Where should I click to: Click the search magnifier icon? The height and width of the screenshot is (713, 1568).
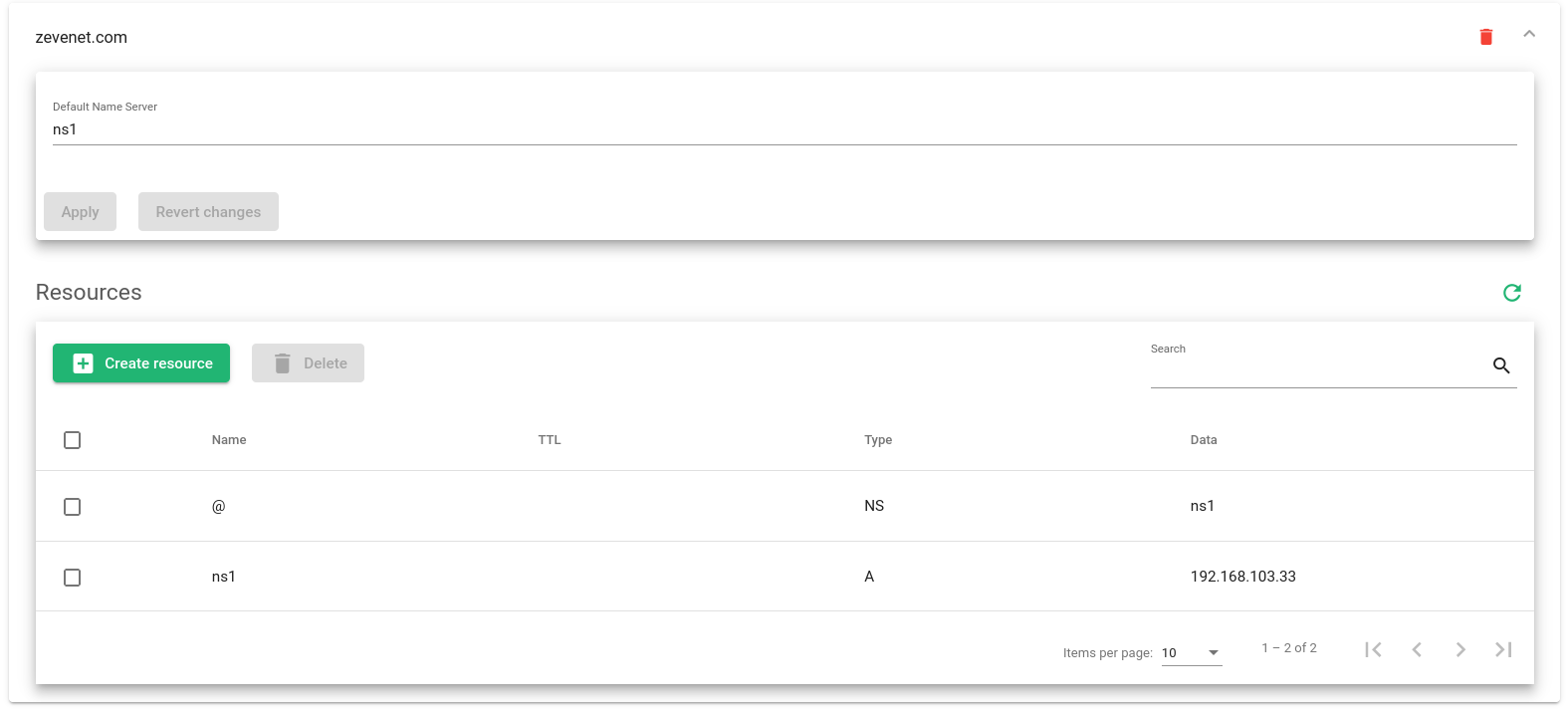[x=1501, y=365]
